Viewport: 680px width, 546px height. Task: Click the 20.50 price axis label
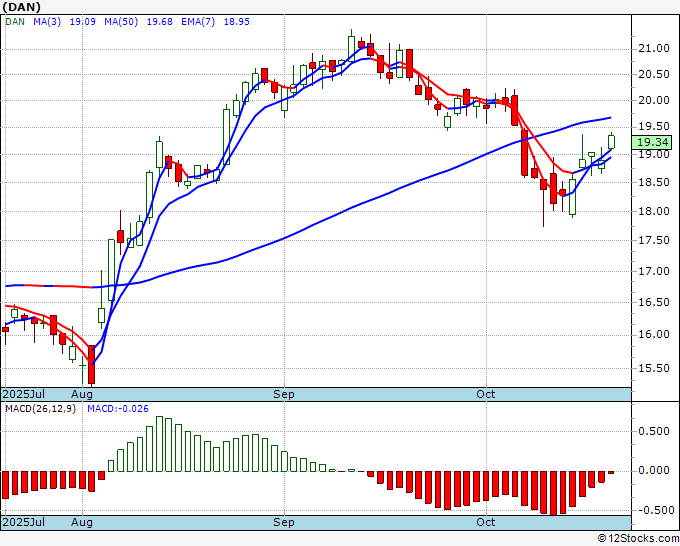(x=654, y=74)
